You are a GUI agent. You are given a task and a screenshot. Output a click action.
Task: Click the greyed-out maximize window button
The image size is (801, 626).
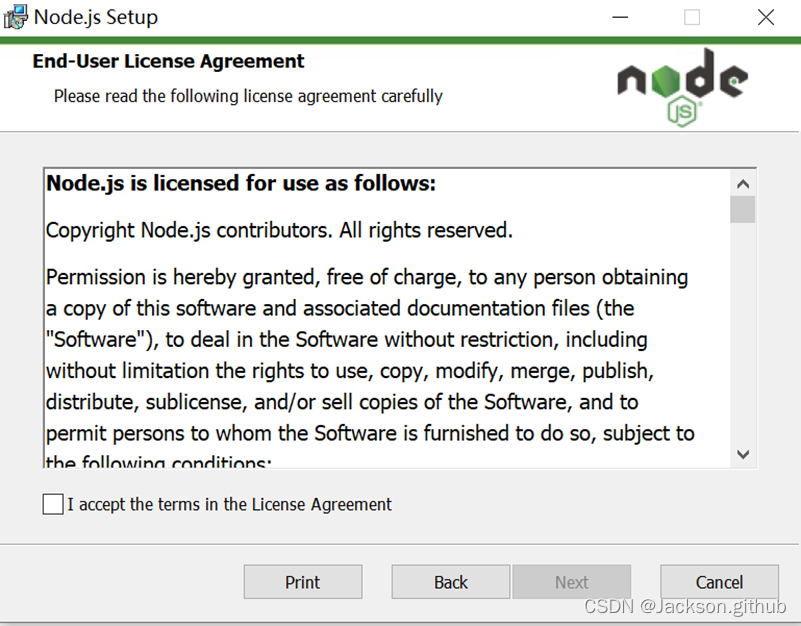coord(692,17)
